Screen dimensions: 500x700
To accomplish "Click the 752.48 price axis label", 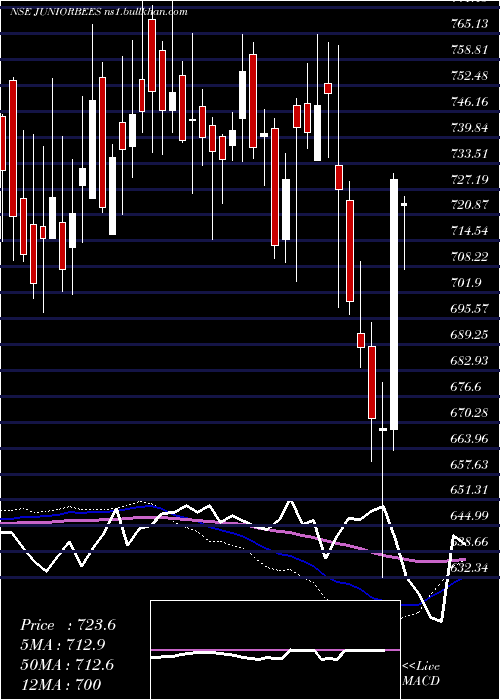I will [x=470, y=76].
